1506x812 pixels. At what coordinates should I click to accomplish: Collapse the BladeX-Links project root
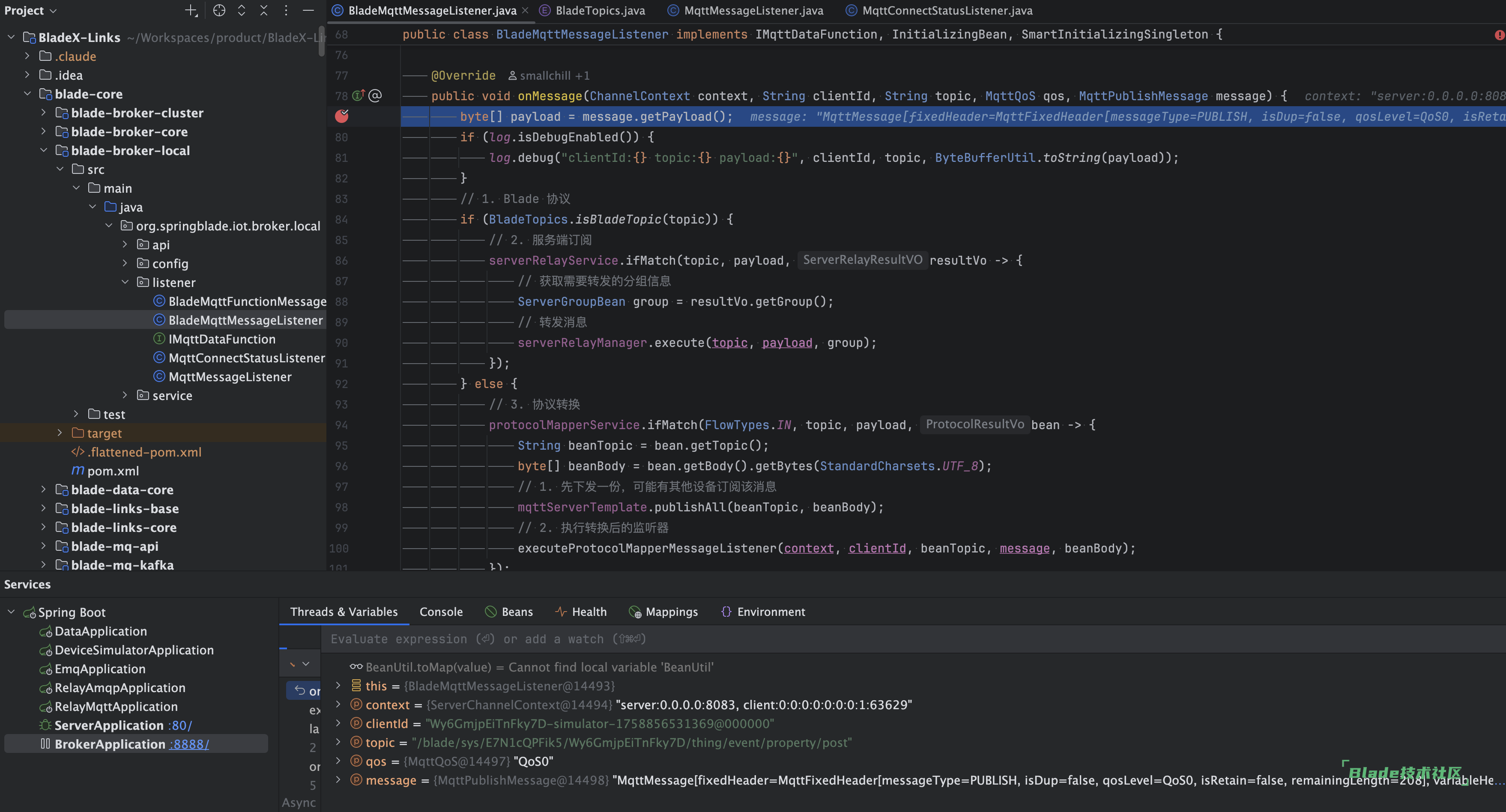pyautogui.click(x=11, y=37)
